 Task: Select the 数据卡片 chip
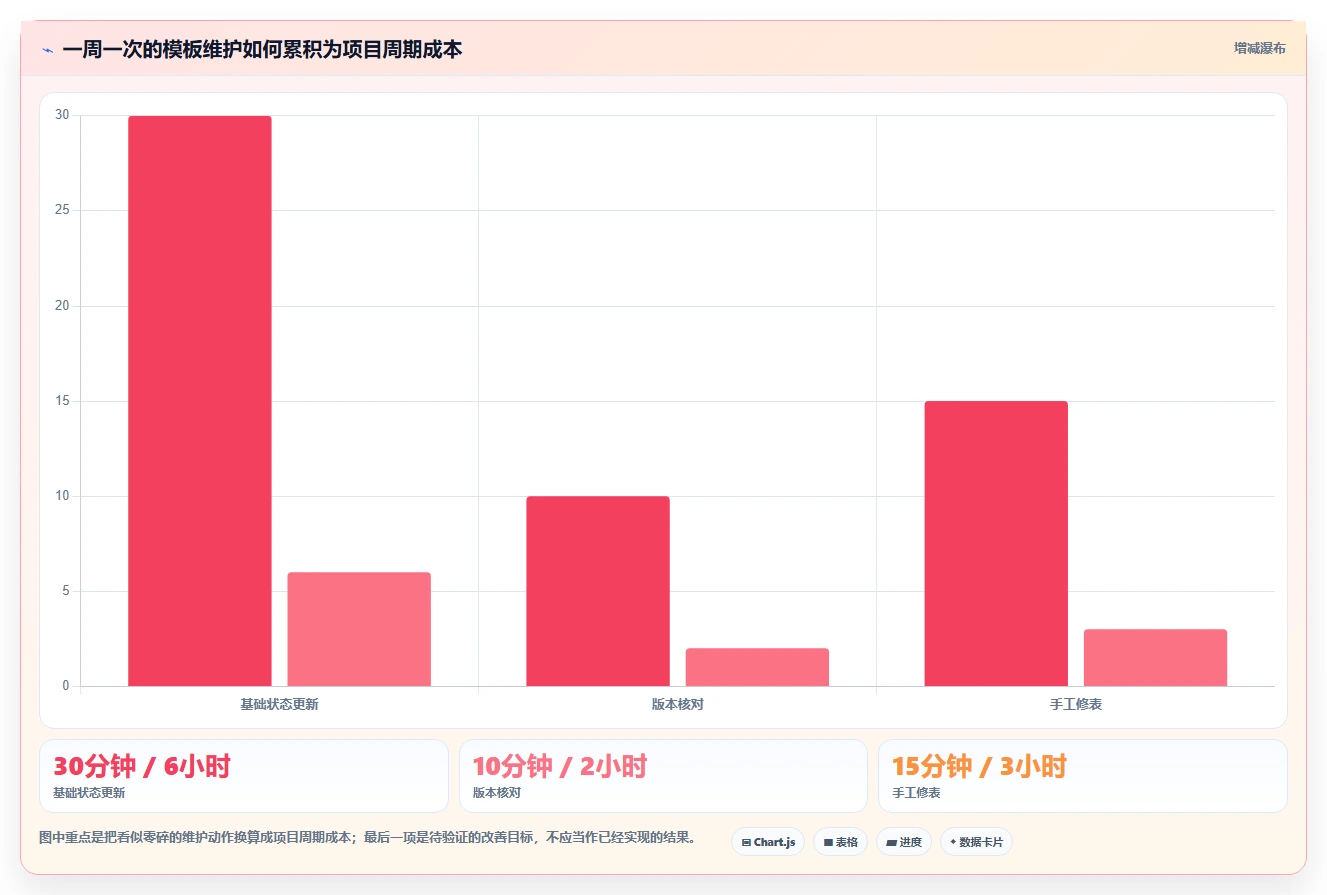click(x=976, y=842)
